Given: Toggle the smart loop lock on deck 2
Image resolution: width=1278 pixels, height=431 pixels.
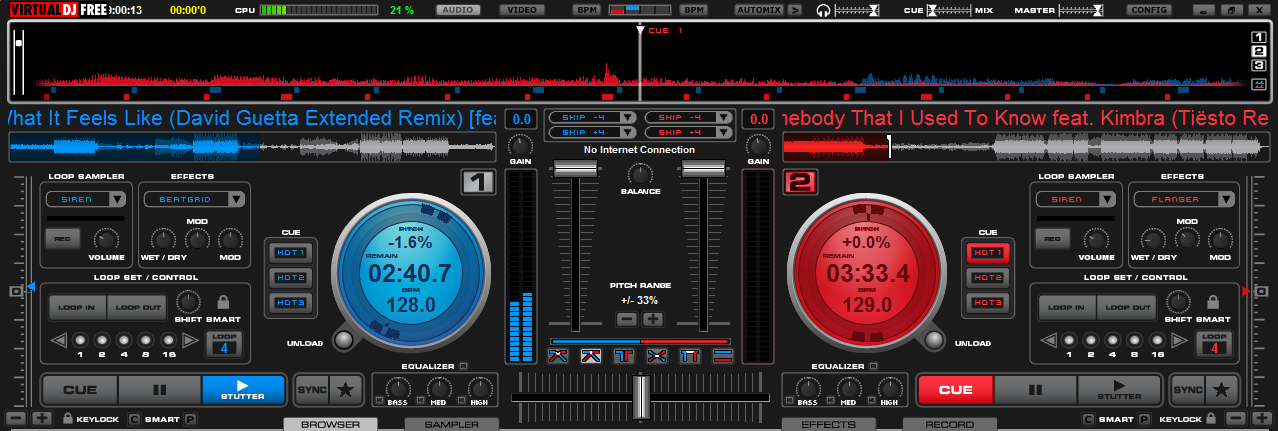Looking at the screenshot, I should (x=1212, y=302).
